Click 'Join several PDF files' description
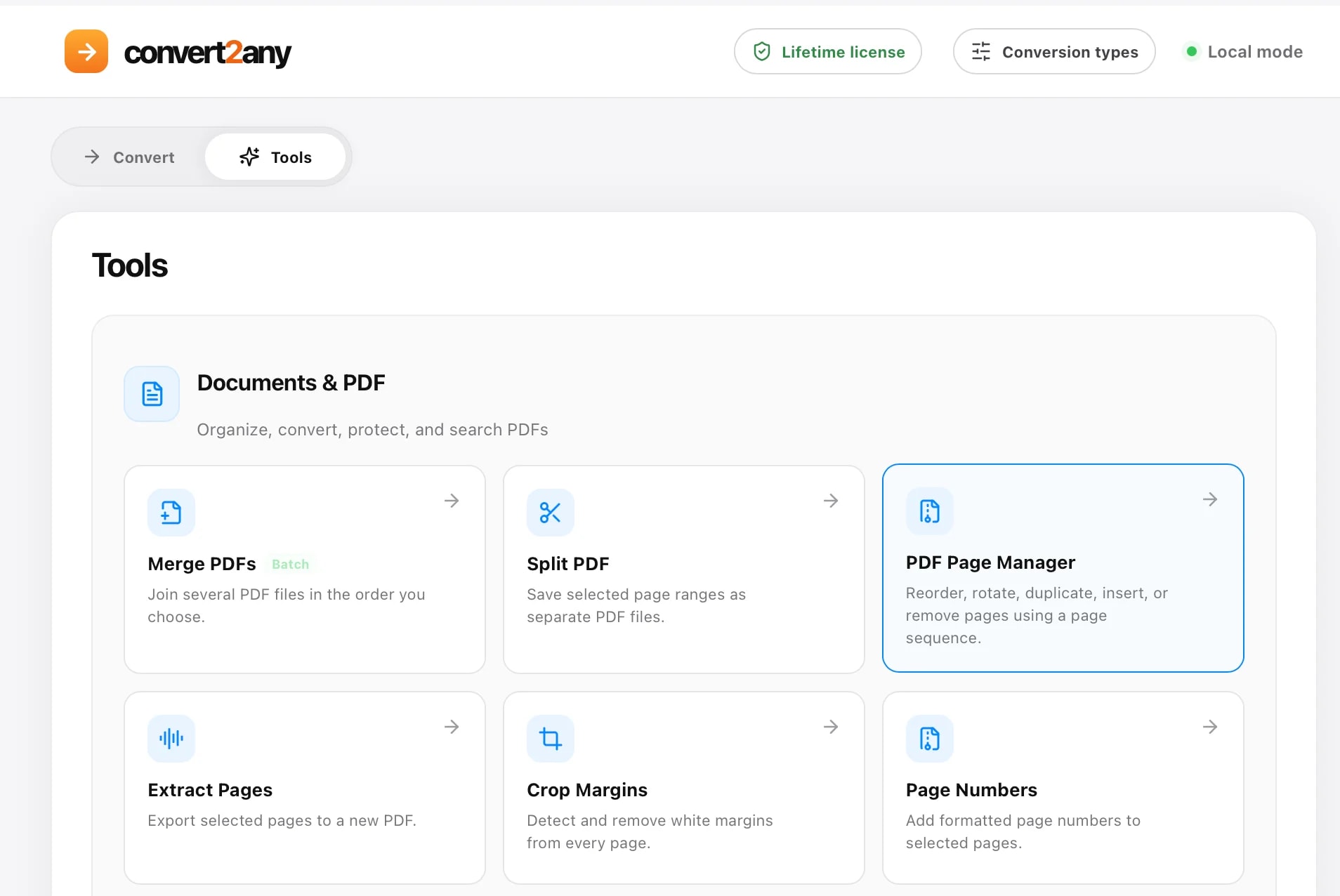Viewport: 1340px width, 896px height. click(287, 605)
